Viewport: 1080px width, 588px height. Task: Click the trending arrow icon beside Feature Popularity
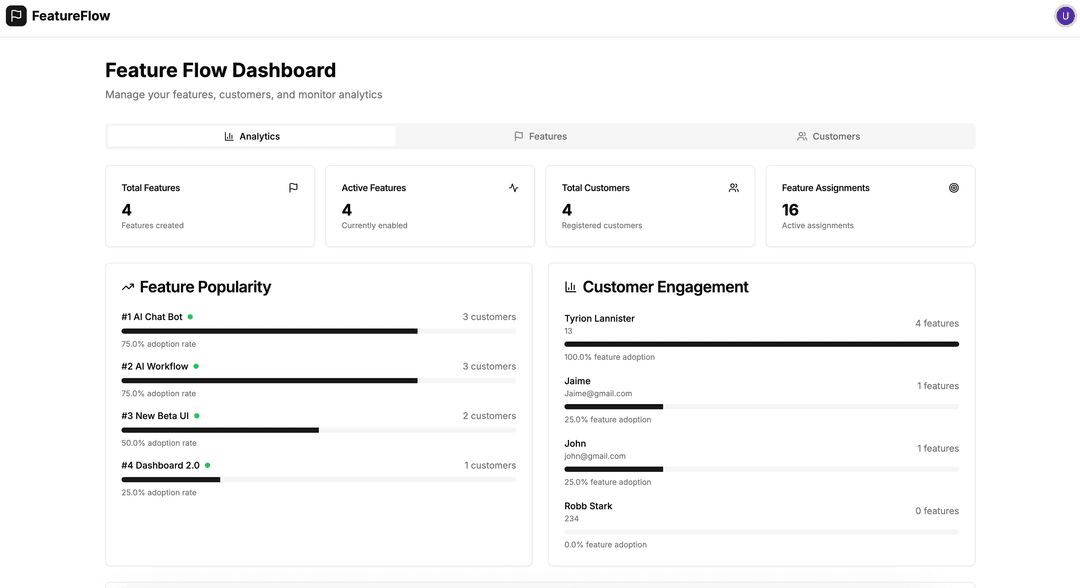point(127,286)
